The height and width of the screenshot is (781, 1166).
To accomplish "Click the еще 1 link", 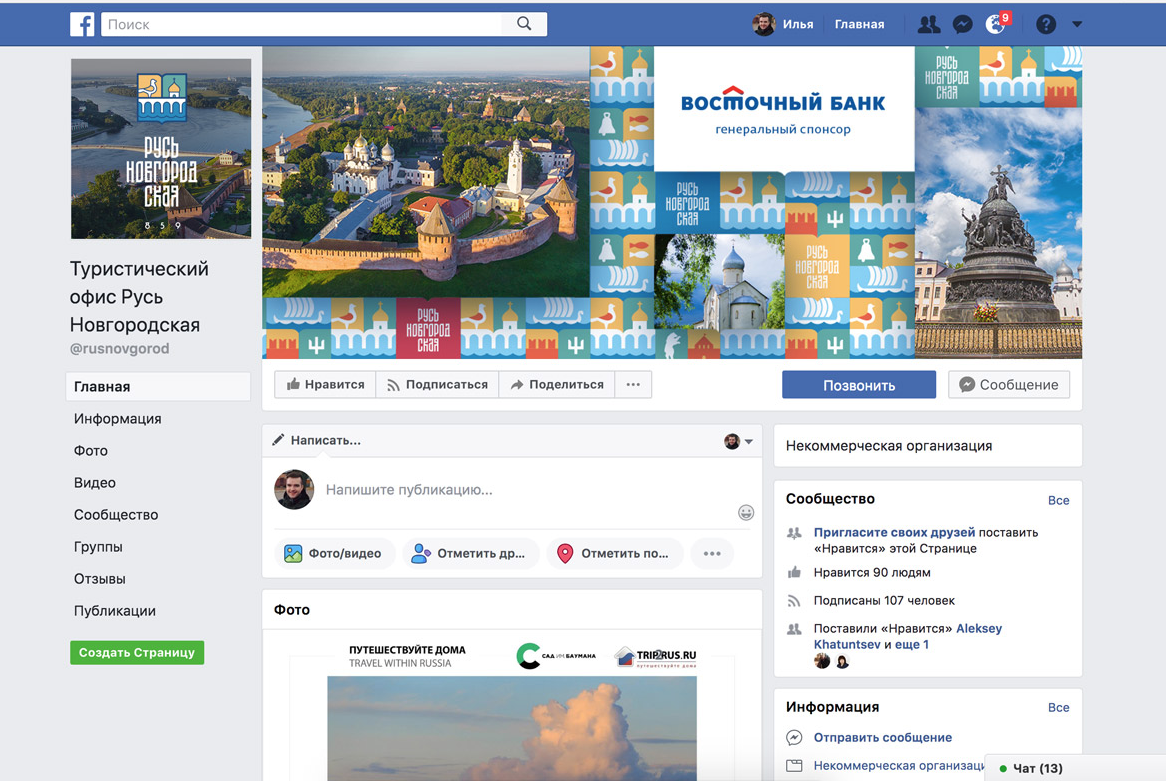I will [912, 645].
